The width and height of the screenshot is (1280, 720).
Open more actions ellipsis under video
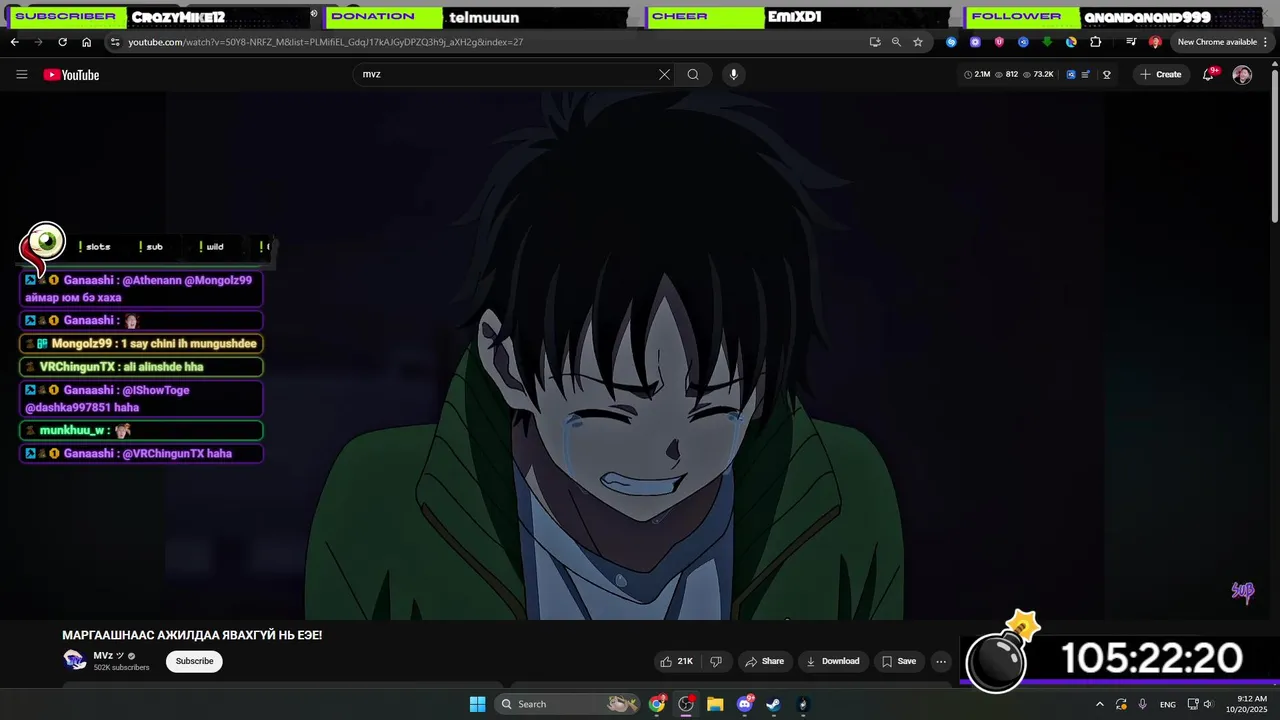(941, 661)
